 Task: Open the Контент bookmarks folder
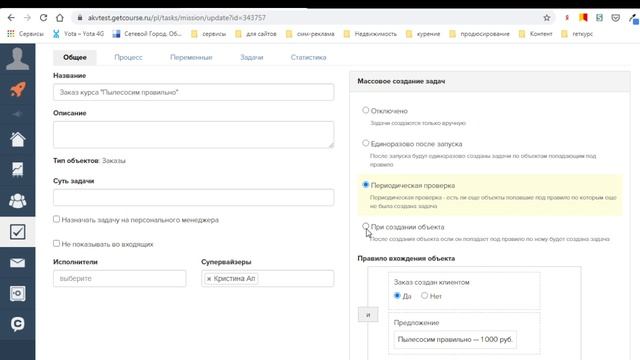click(x=536, y=34)
